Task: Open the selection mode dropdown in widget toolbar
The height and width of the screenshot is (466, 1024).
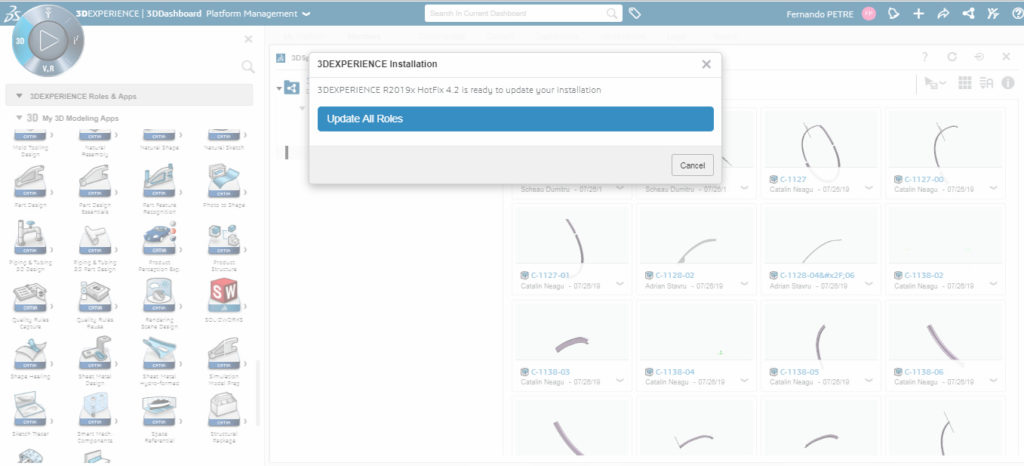Action: pyautogui.click(x=936, y=84)
